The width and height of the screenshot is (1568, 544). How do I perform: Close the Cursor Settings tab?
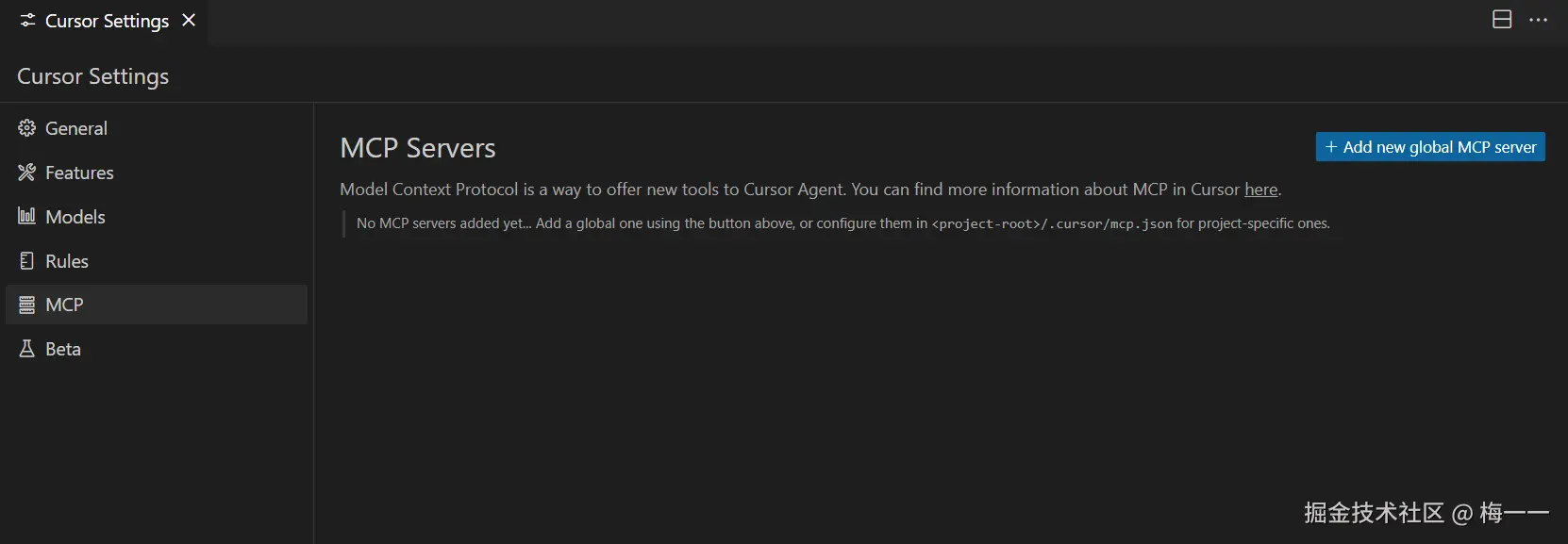[x=189, y=21]
